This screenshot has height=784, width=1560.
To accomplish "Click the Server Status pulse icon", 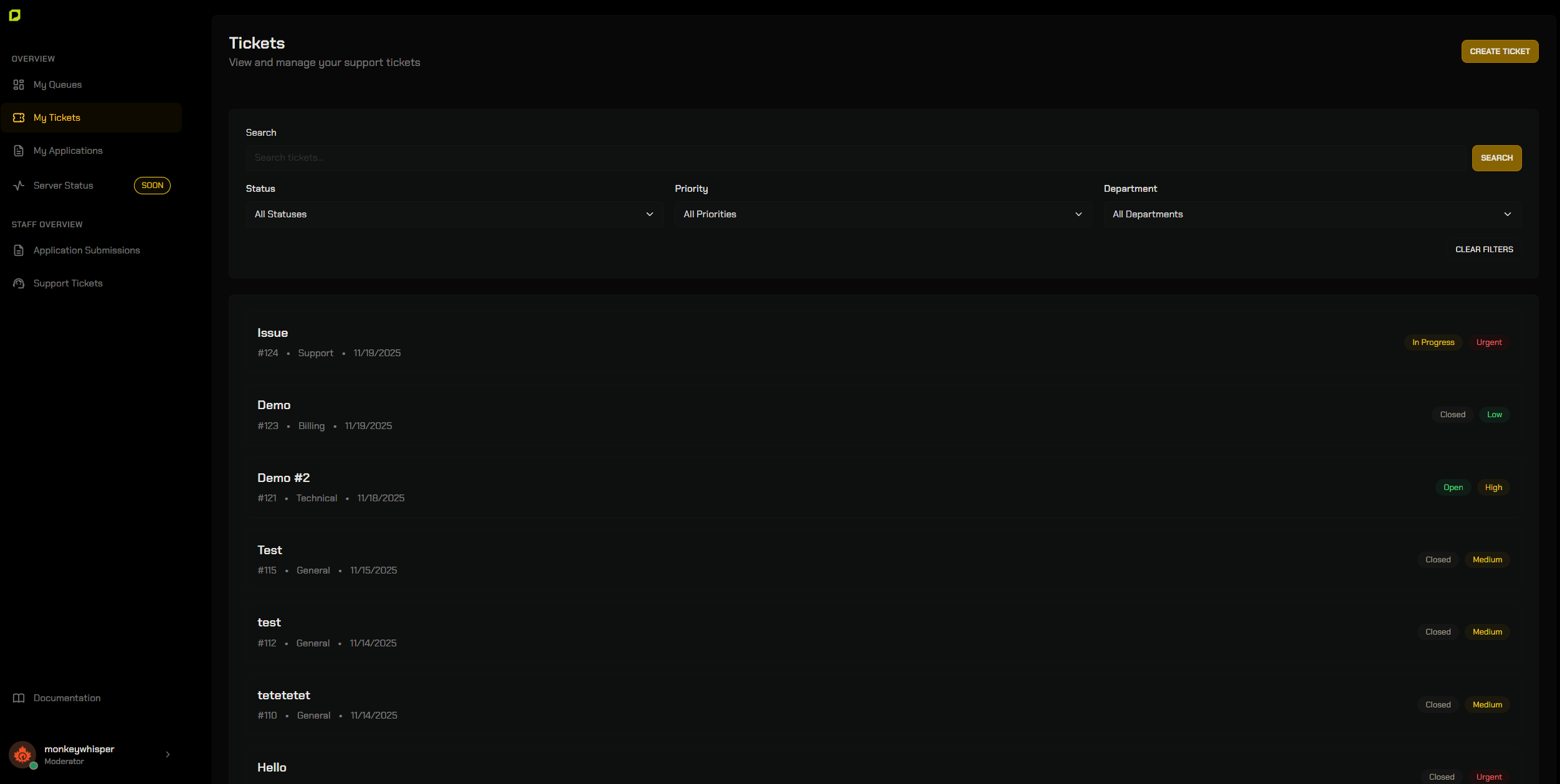I will (19, 186).
